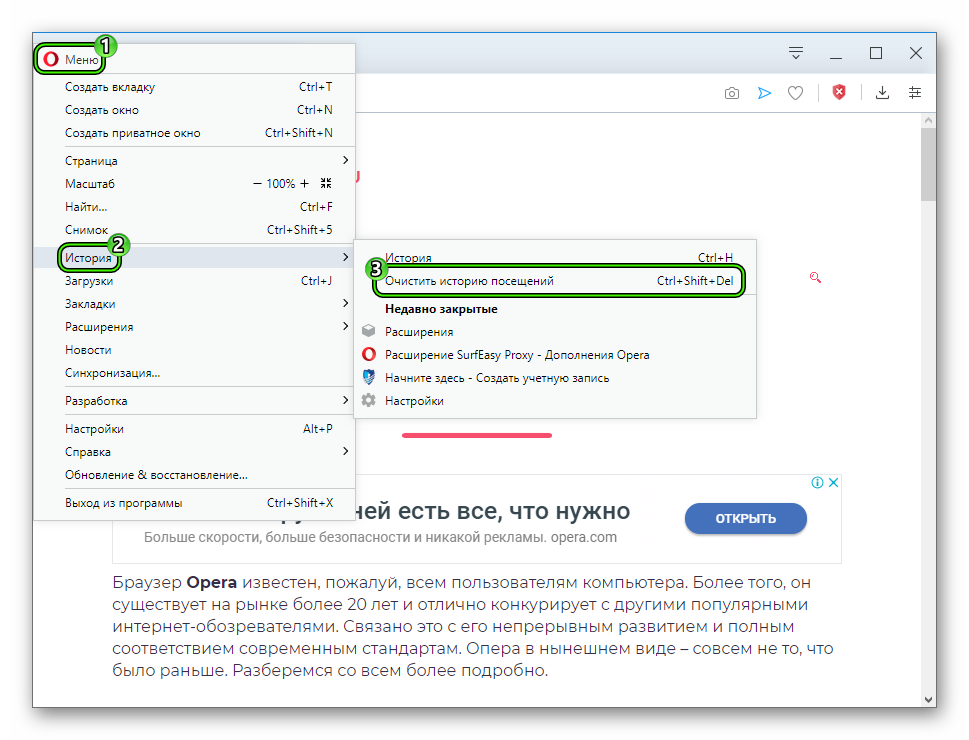Open the easy setup sliders icon

915,93
